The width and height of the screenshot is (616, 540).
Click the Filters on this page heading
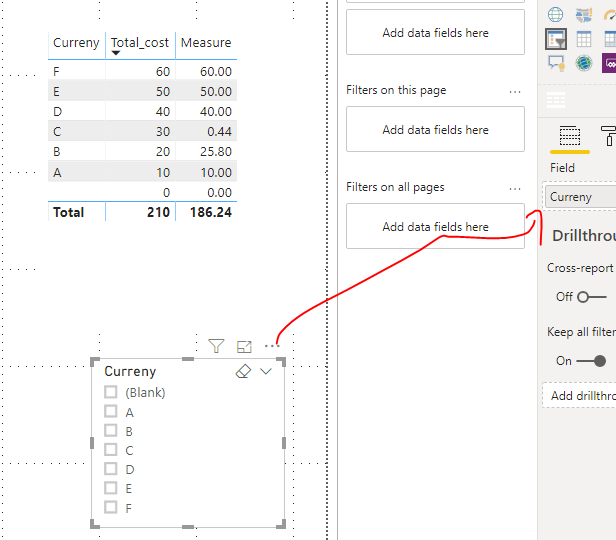(396, 90)
